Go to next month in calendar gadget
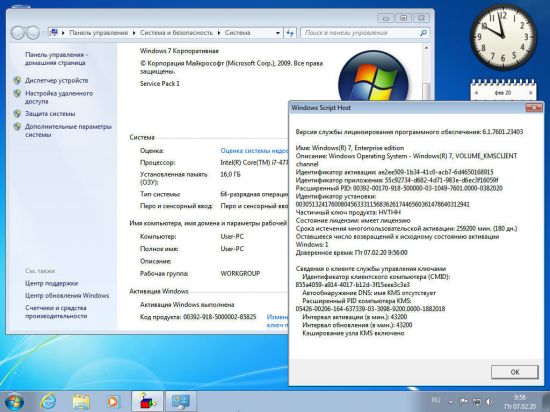550x412 pixels. [531, 93]
